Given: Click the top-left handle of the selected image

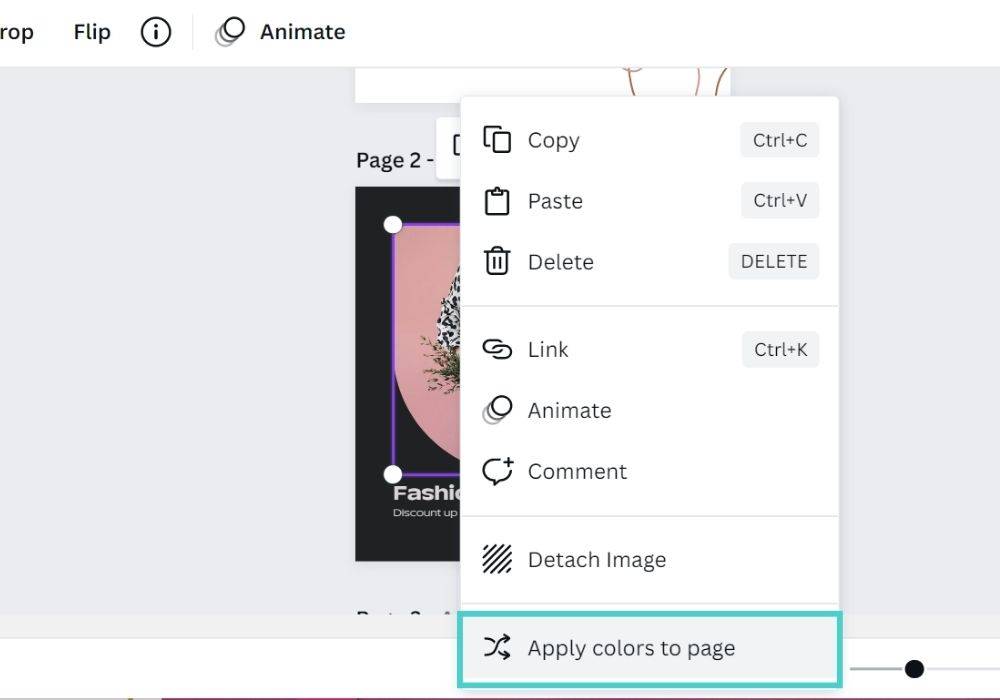Looking at the screenshot, I should click(393, 224).
